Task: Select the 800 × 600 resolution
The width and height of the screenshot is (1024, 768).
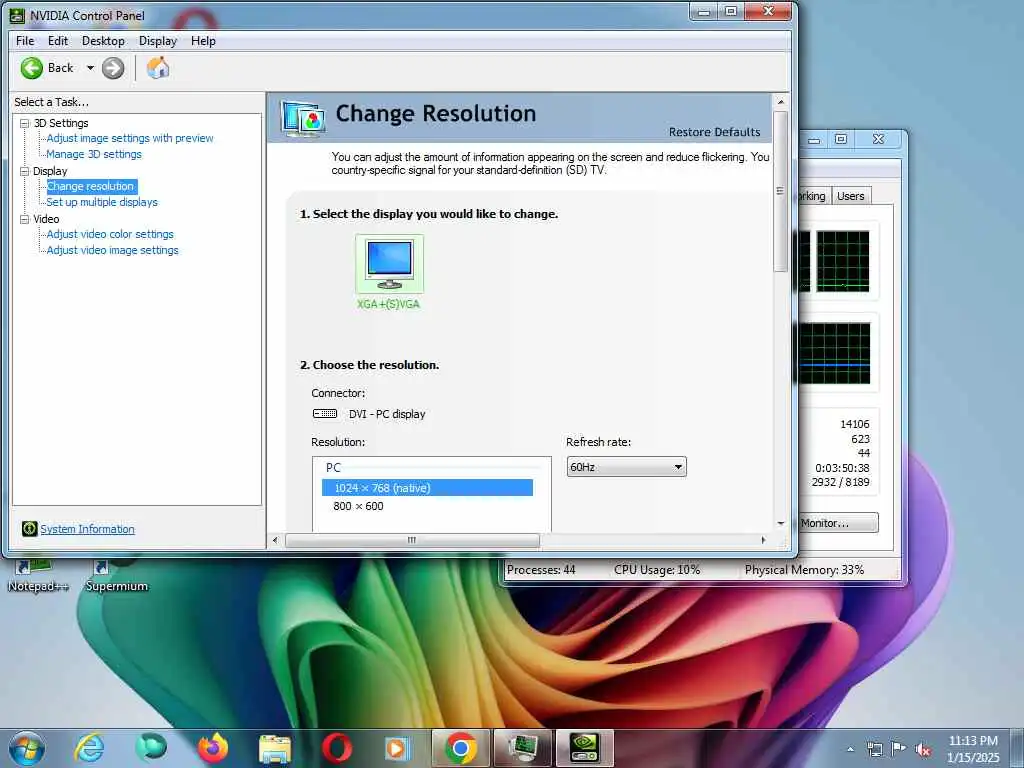Action: click(x=359, y=506)
